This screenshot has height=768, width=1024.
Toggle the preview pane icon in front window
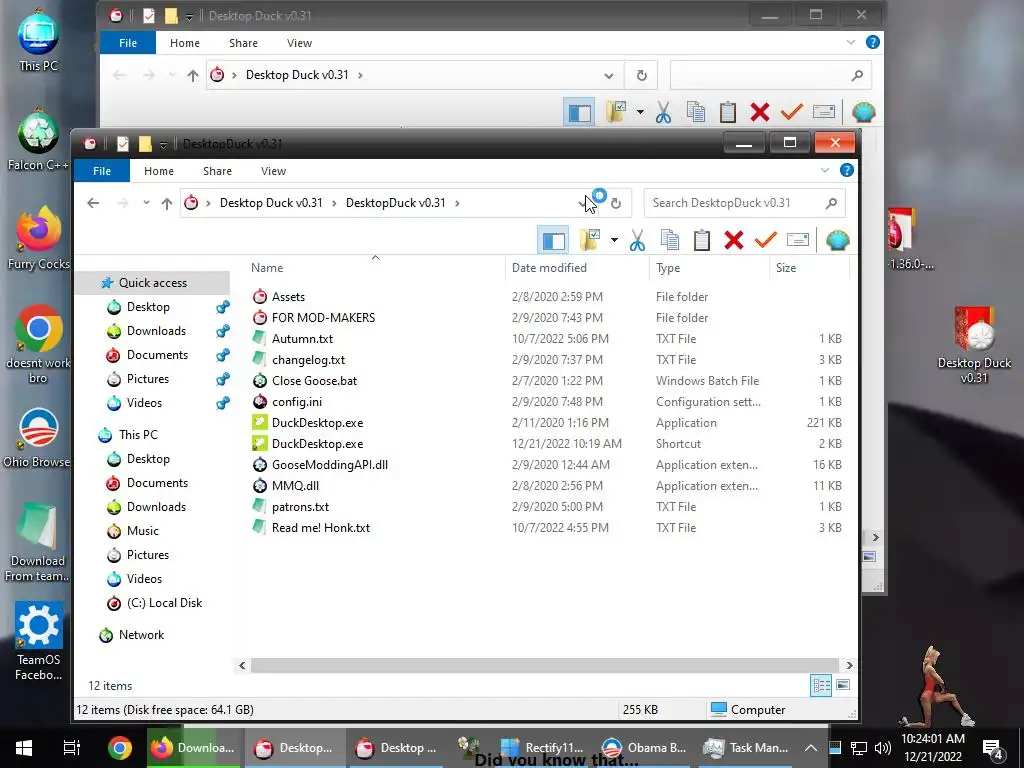(x=553, y=240)
